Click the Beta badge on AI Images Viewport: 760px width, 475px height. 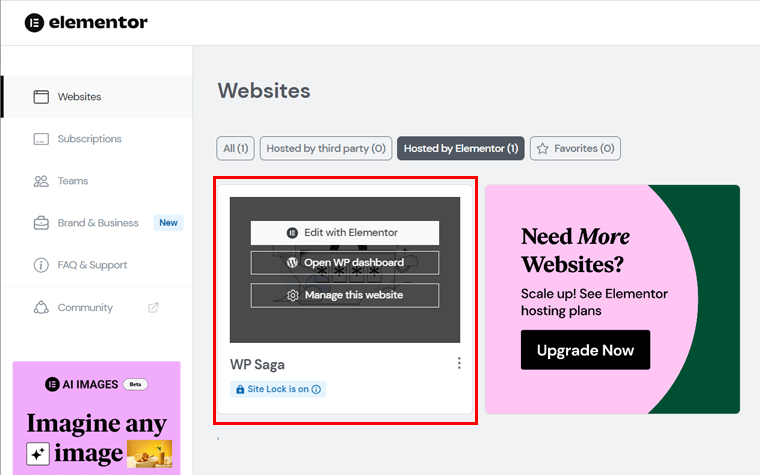click(x=135, y=384)
